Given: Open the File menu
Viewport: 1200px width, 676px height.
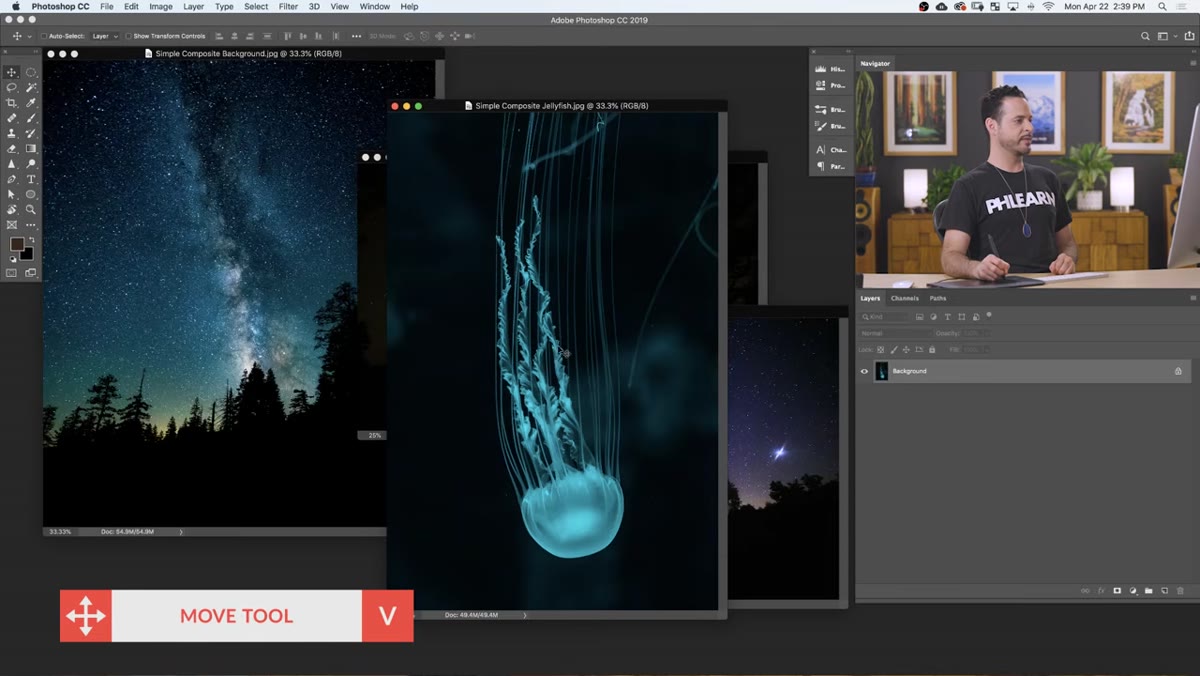Looking at the screenshot, I should click(106, 6).
